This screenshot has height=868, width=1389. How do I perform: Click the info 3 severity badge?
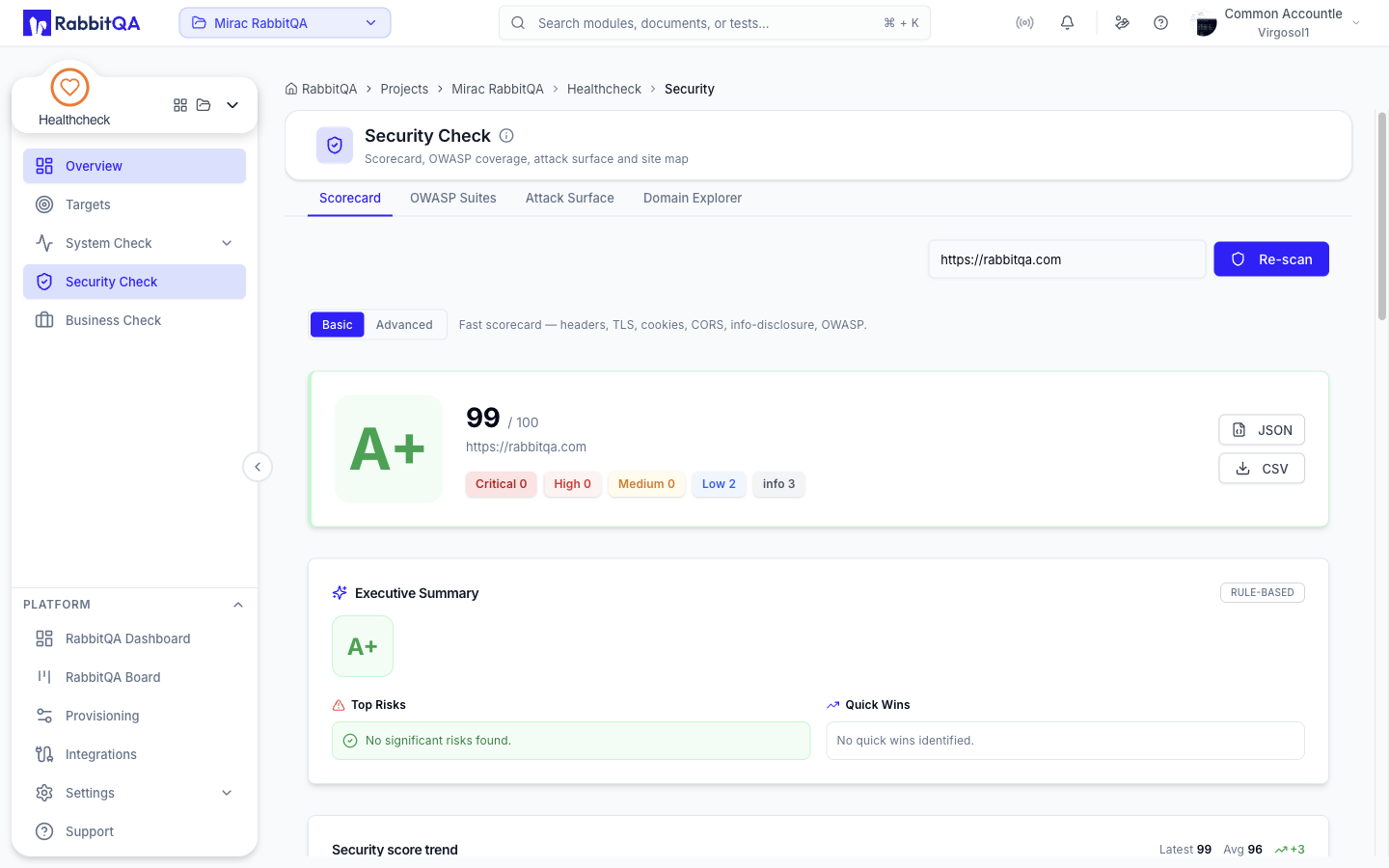(x=779, y=484)
